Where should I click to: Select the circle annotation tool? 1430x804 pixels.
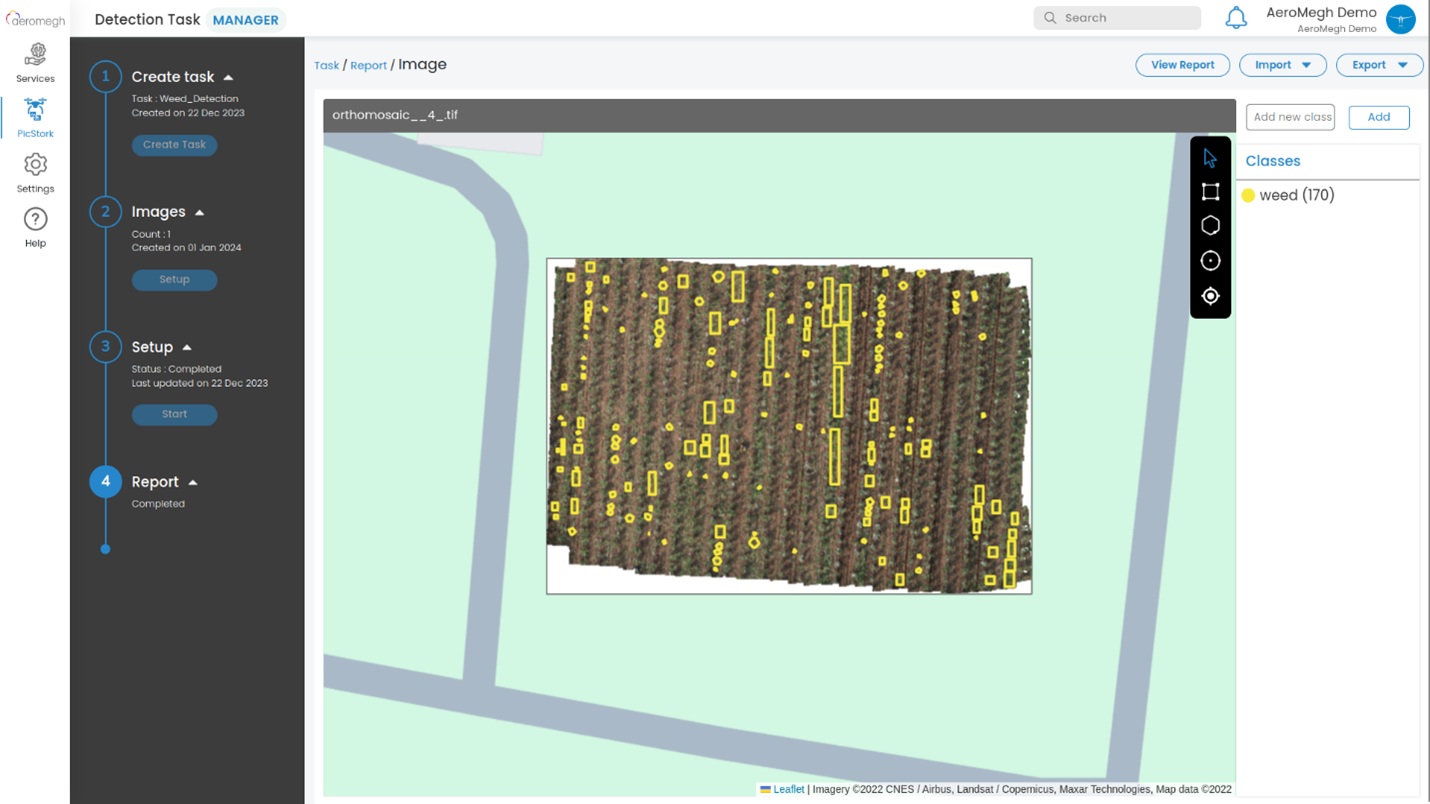[x=1210, y=261]
